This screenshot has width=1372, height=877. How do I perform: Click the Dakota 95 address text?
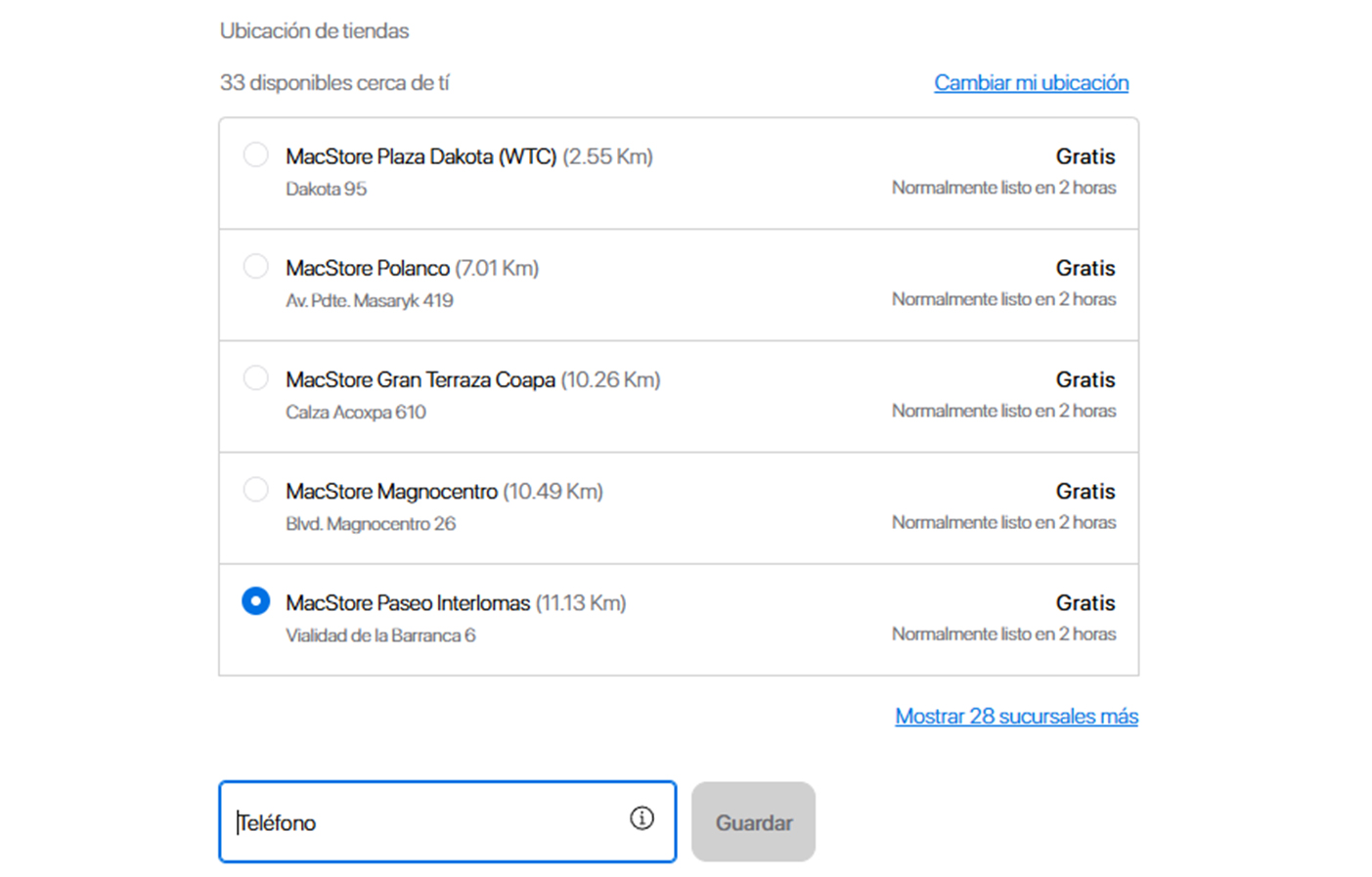point(326,189)
